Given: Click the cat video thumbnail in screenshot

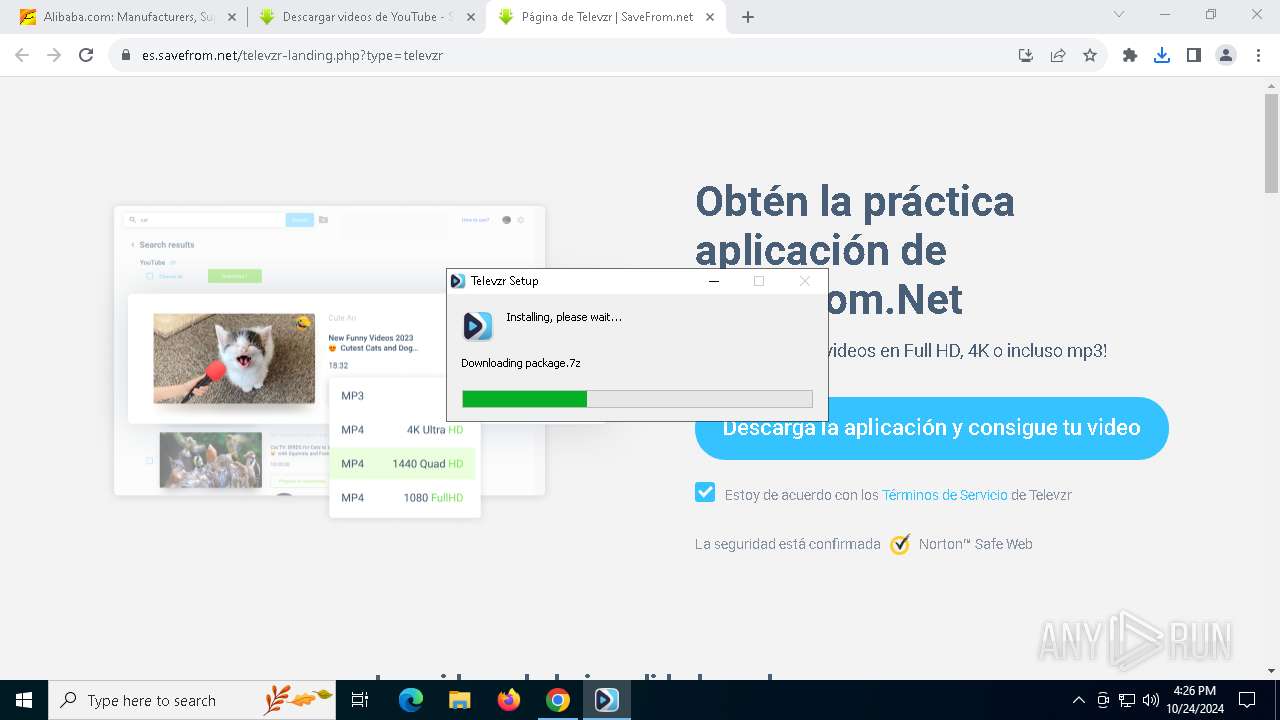Looking at the screenshot, I should tap(234, 359).
